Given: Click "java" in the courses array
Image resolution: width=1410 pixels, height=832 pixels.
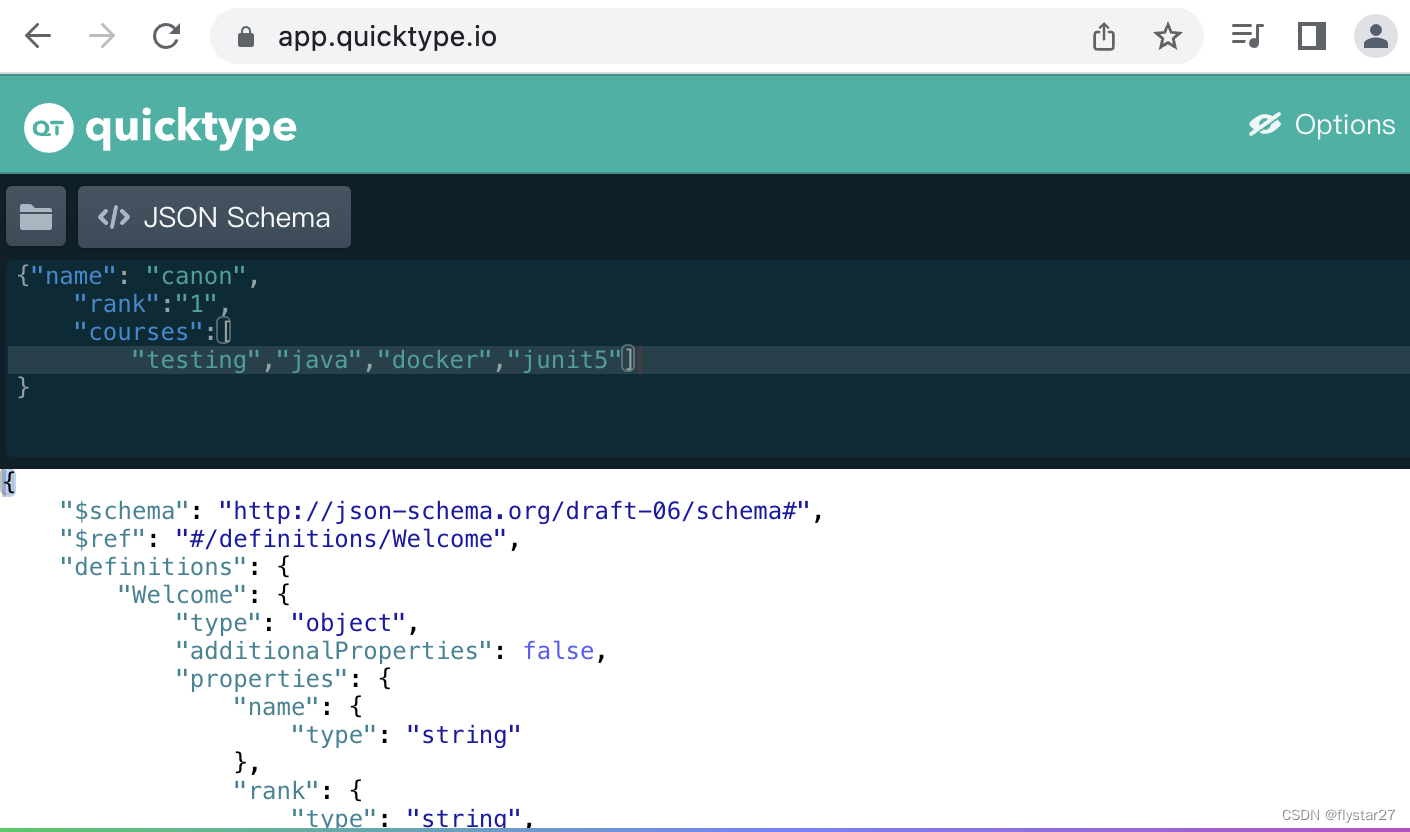Looking at the screenshot, I should coord(319,360).
